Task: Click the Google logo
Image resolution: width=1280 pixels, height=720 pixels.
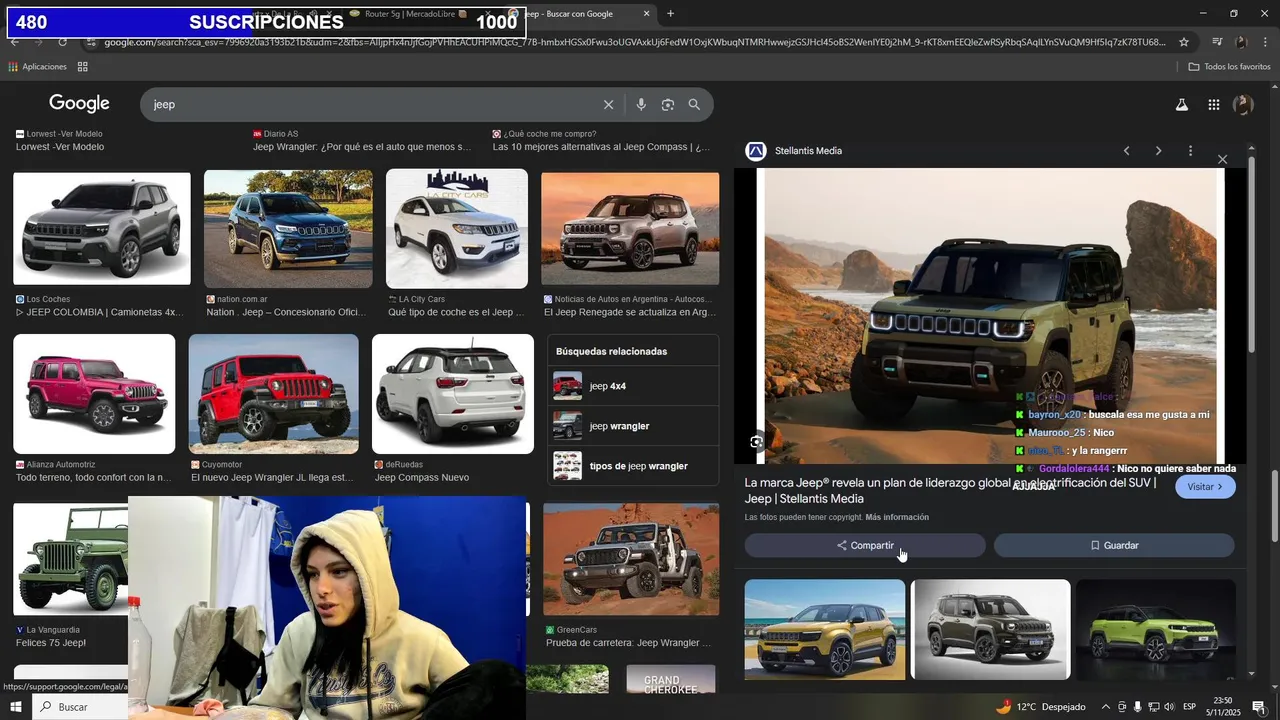Action: click(79, 104)
